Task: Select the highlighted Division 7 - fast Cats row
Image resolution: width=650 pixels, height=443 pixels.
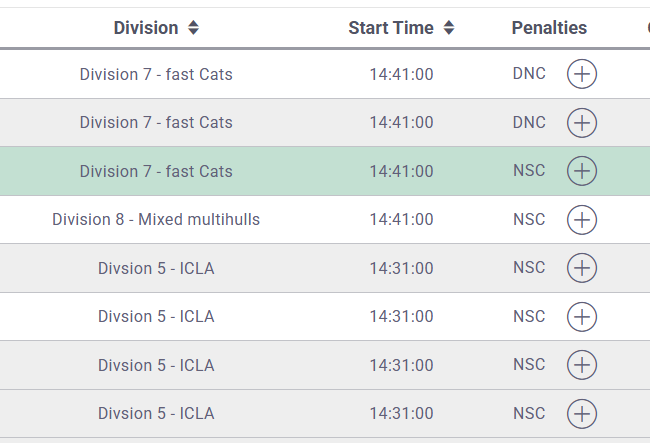Action: click(156, 171)
